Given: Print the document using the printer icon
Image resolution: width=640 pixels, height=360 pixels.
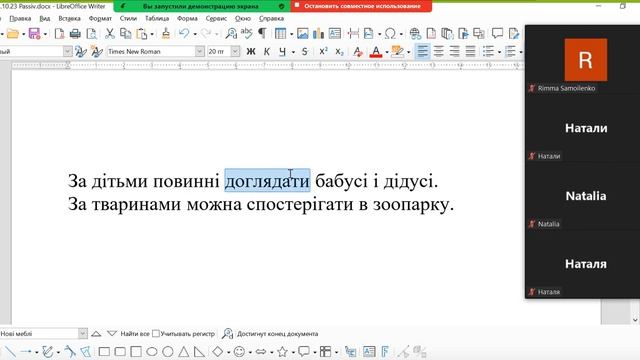Looking at the screenshot, I should tap(75, 33).
